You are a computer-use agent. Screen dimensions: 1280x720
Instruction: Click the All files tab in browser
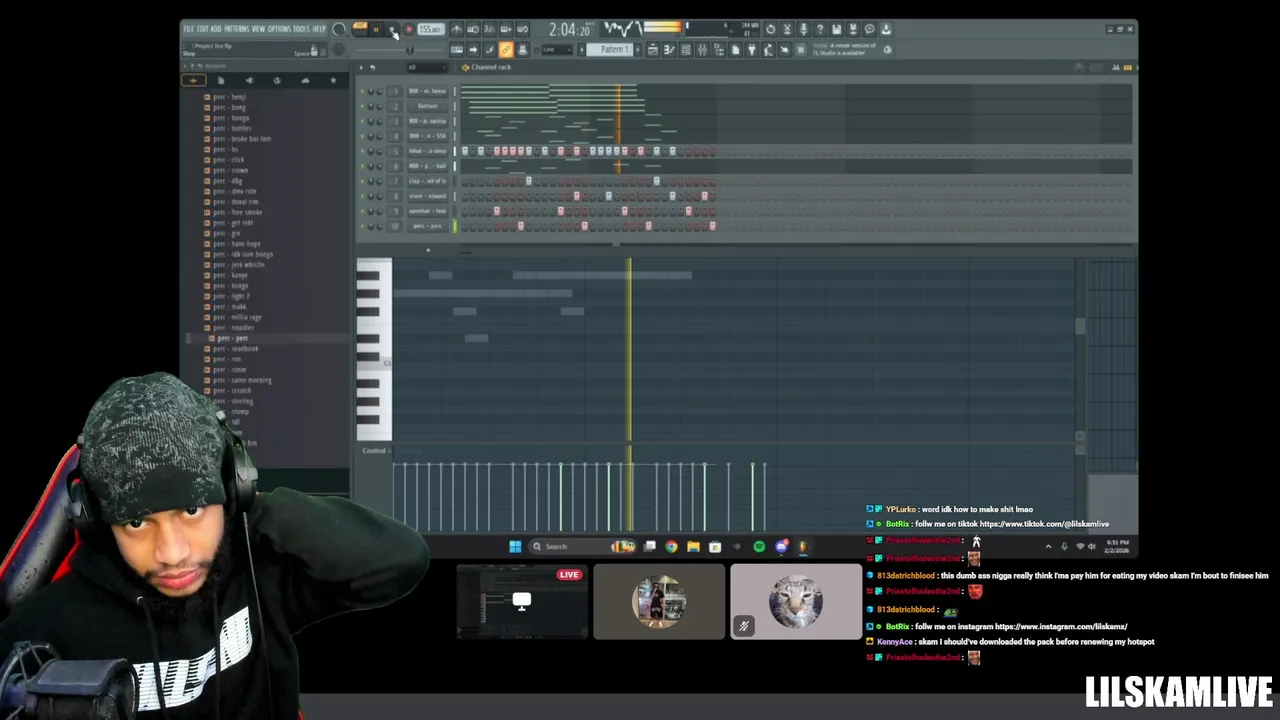click(221, 80)
